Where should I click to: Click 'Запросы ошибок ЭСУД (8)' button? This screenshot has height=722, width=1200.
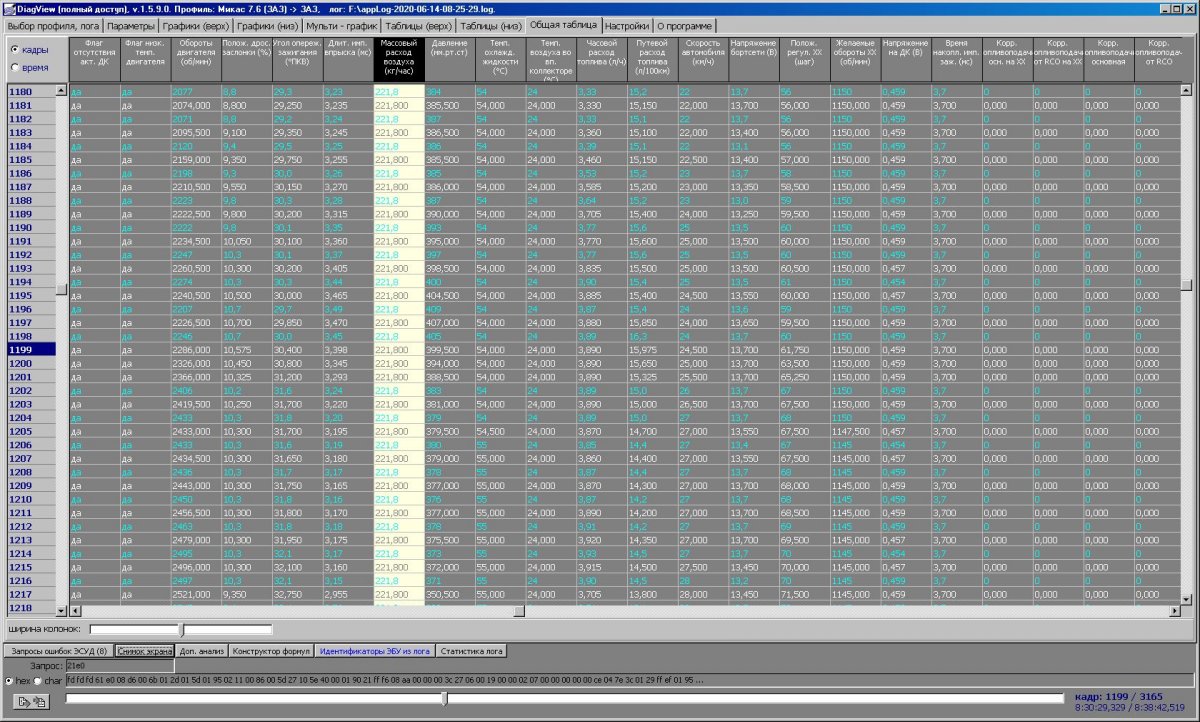[57, 651]
